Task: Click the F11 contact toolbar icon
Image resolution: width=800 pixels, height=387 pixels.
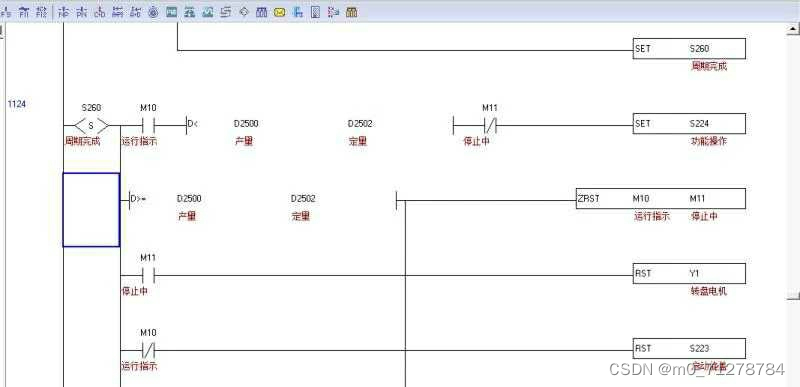Action: click(x=24, y=12)
